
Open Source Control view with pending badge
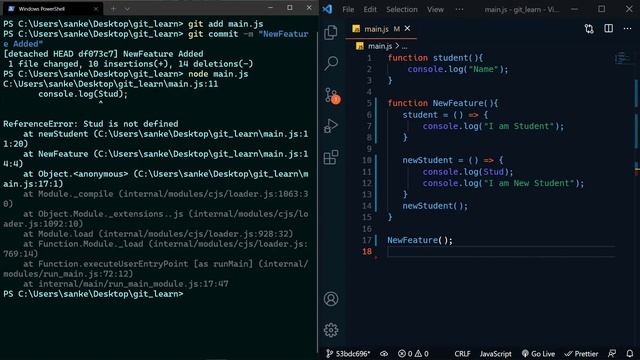(x=332, y=96)
